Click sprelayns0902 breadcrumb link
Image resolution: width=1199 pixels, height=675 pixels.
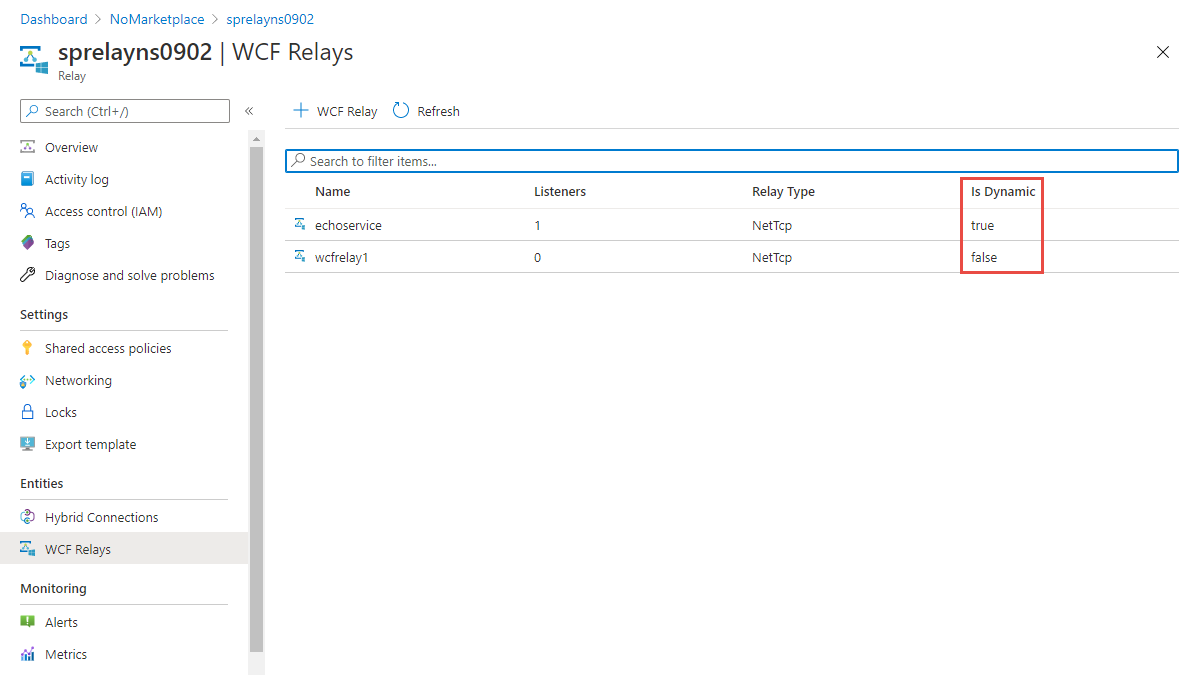tap(270, 19)
